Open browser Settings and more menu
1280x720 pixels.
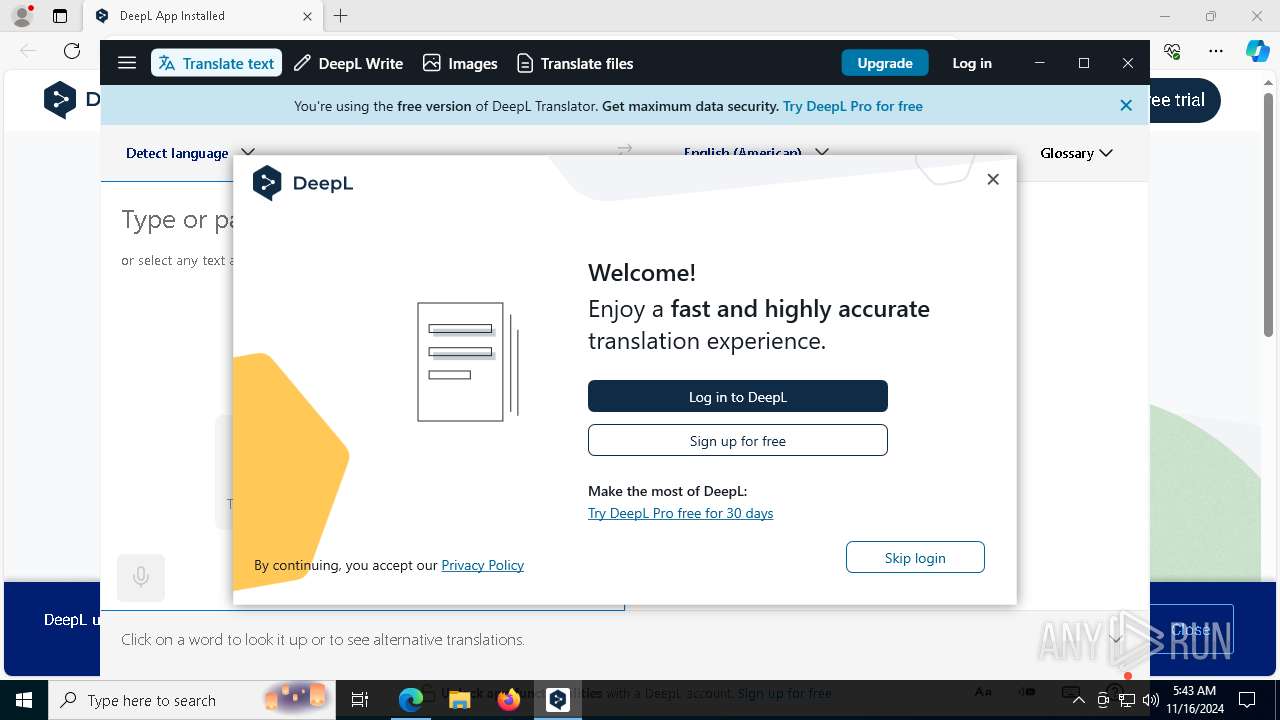click(x=1216, y=51)
